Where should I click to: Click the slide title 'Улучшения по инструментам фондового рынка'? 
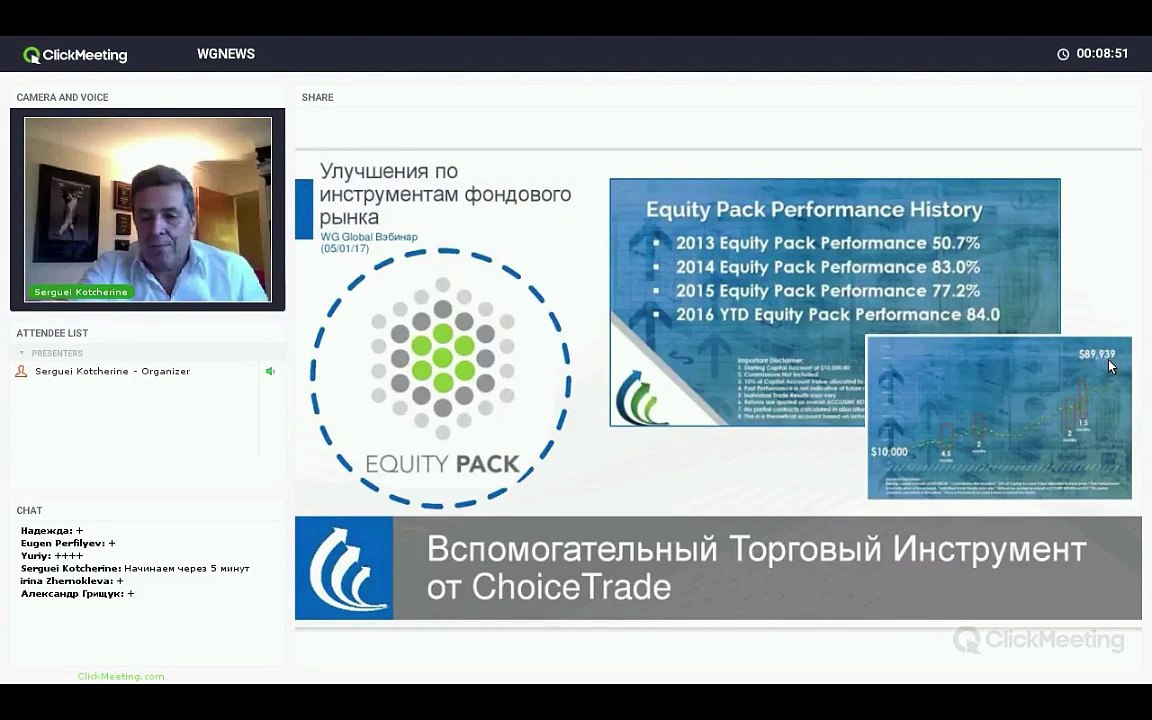click(x=445, y=194)
